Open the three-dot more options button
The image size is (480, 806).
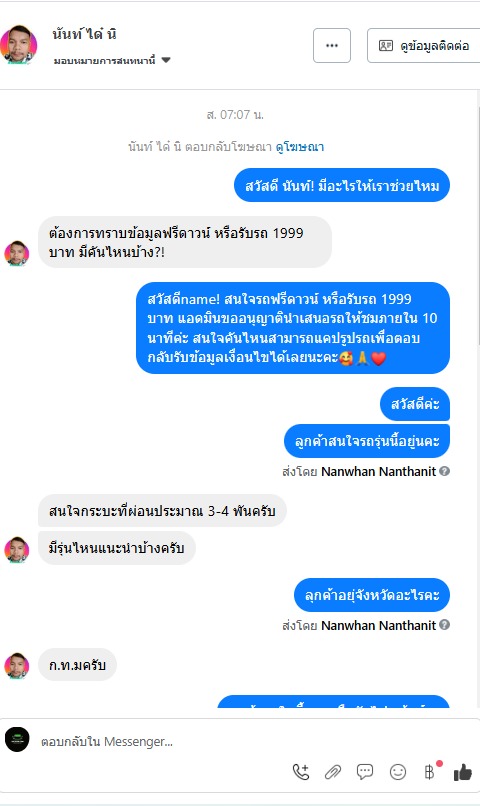pyautogui.click(x=332, y=46)
